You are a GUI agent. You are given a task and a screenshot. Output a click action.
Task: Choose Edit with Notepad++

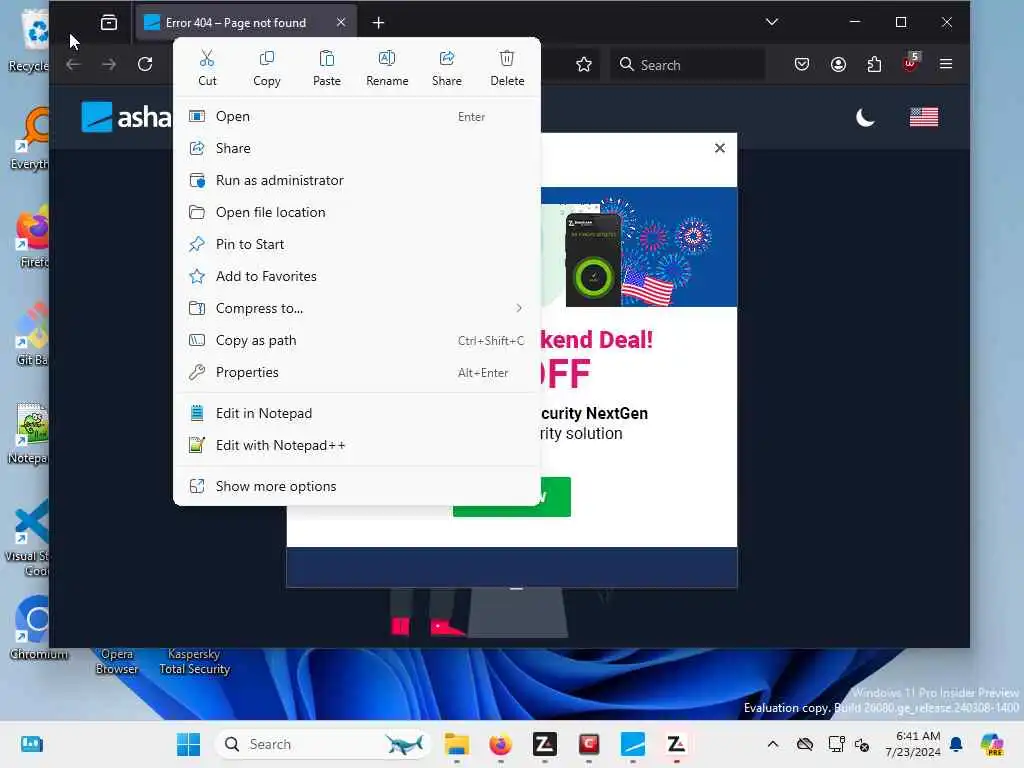357,445
